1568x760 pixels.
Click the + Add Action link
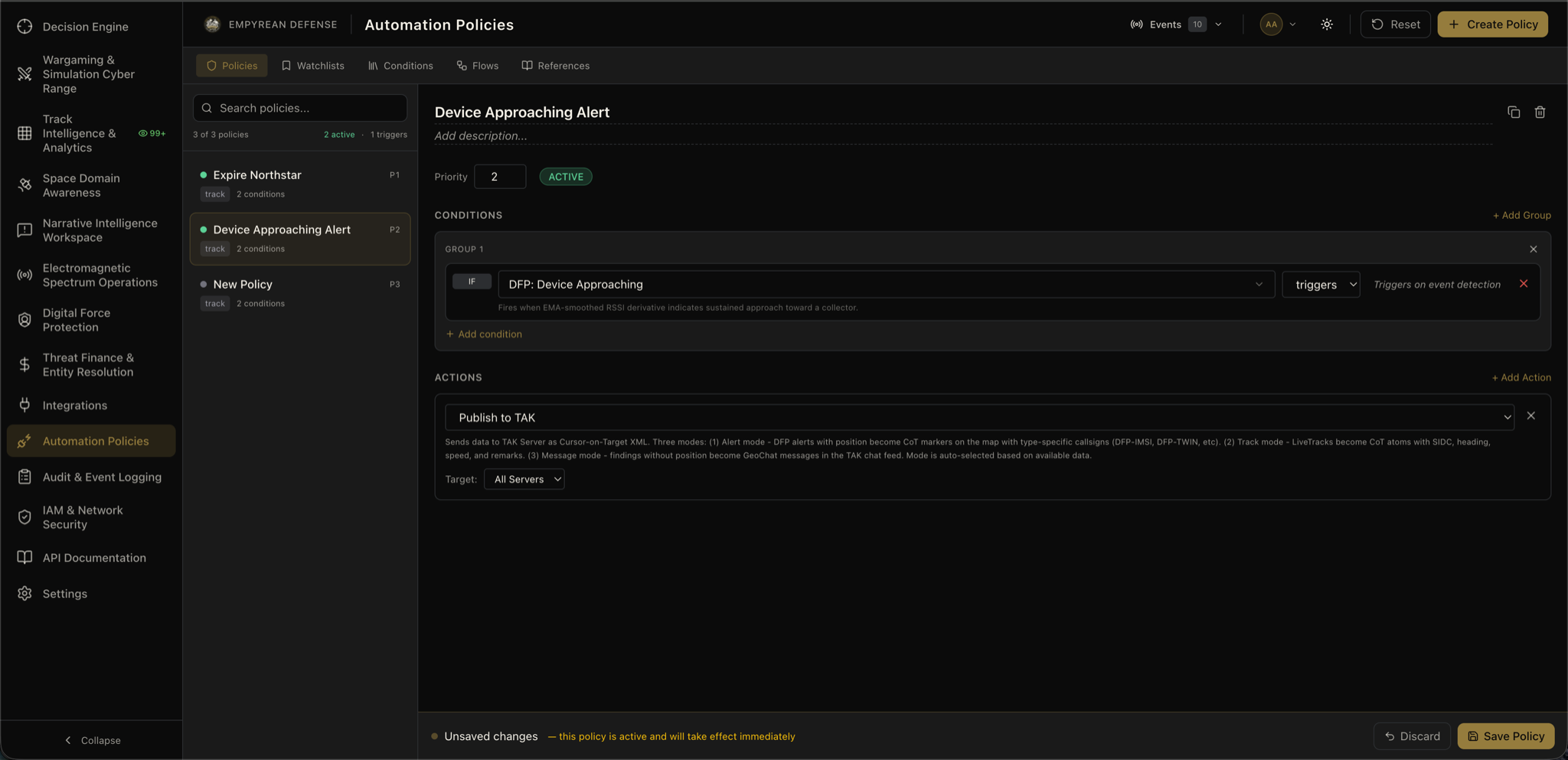1521,377
